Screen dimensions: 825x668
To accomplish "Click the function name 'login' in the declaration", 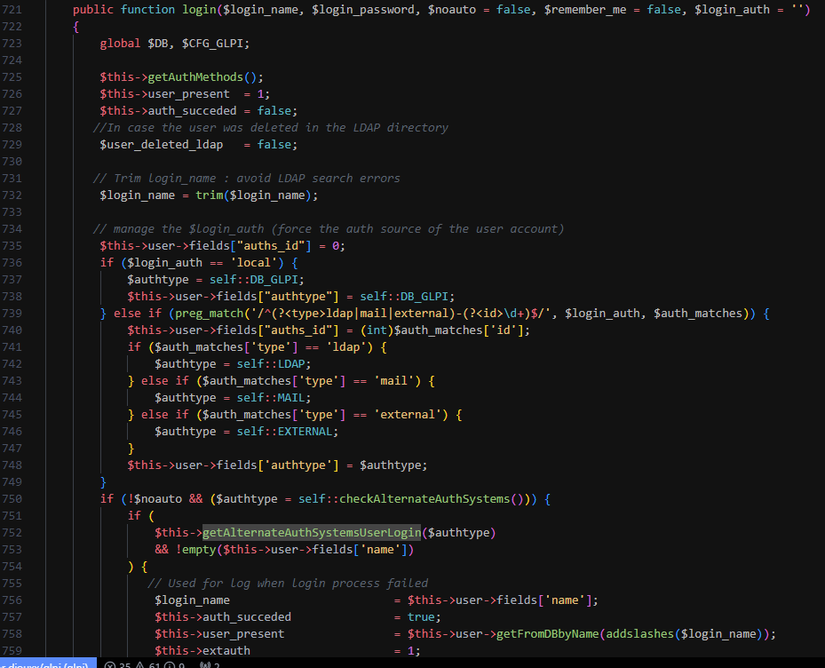I will pos(199,9).
